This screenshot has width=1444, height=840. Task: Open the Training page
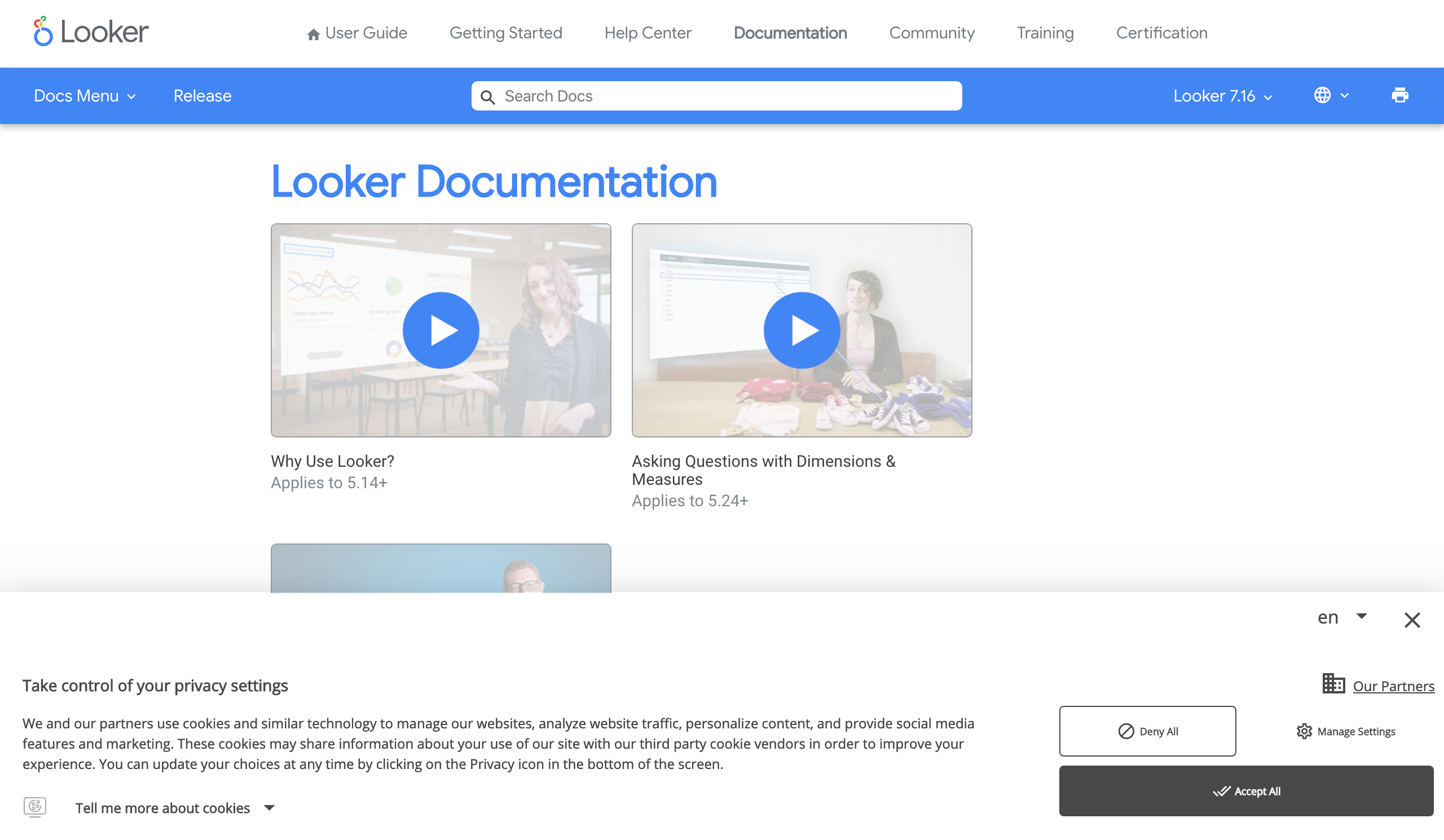pos(1045,33)
